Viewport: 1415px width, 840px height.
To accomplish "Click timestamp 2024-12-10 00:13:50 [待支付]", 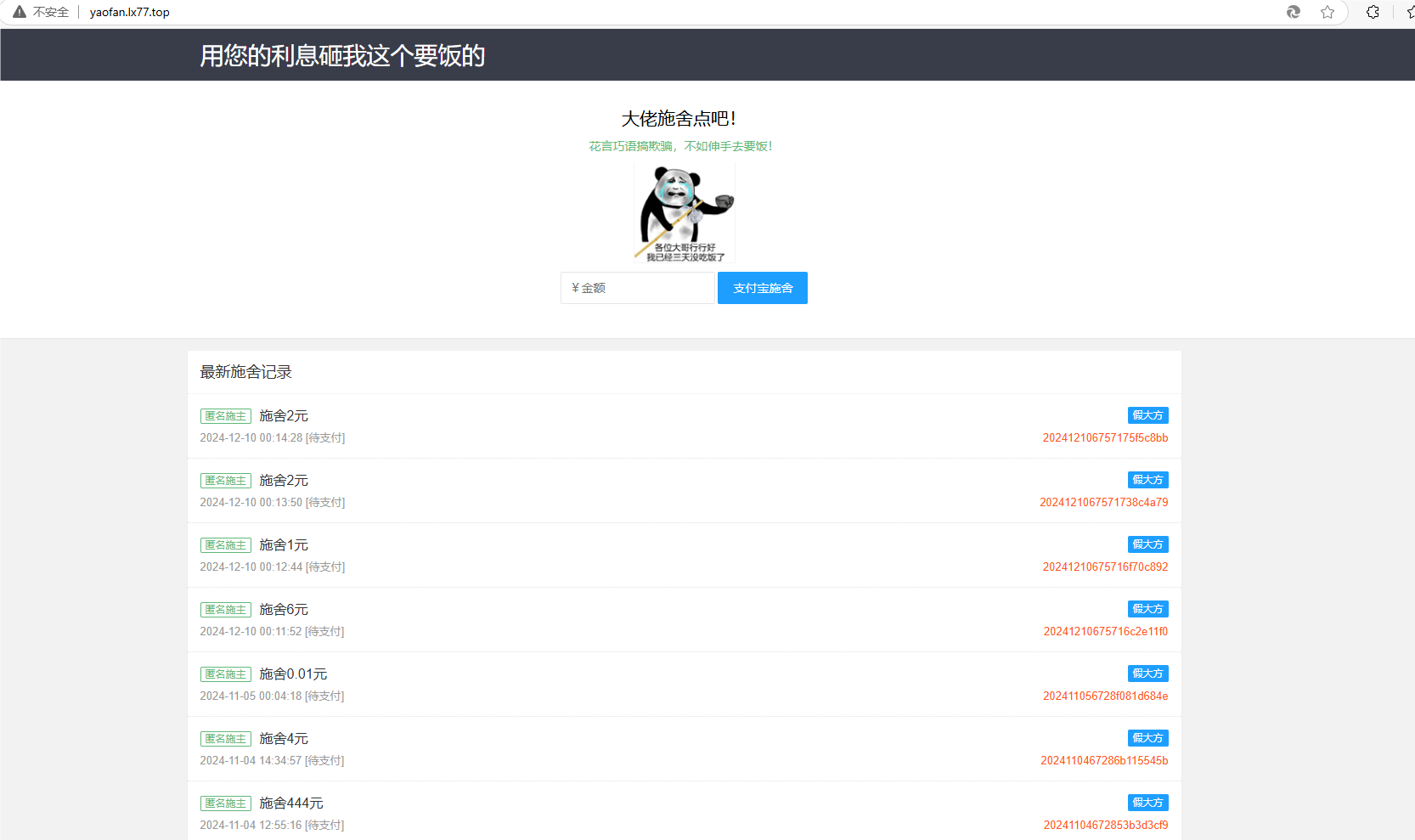I will (273, 503).
